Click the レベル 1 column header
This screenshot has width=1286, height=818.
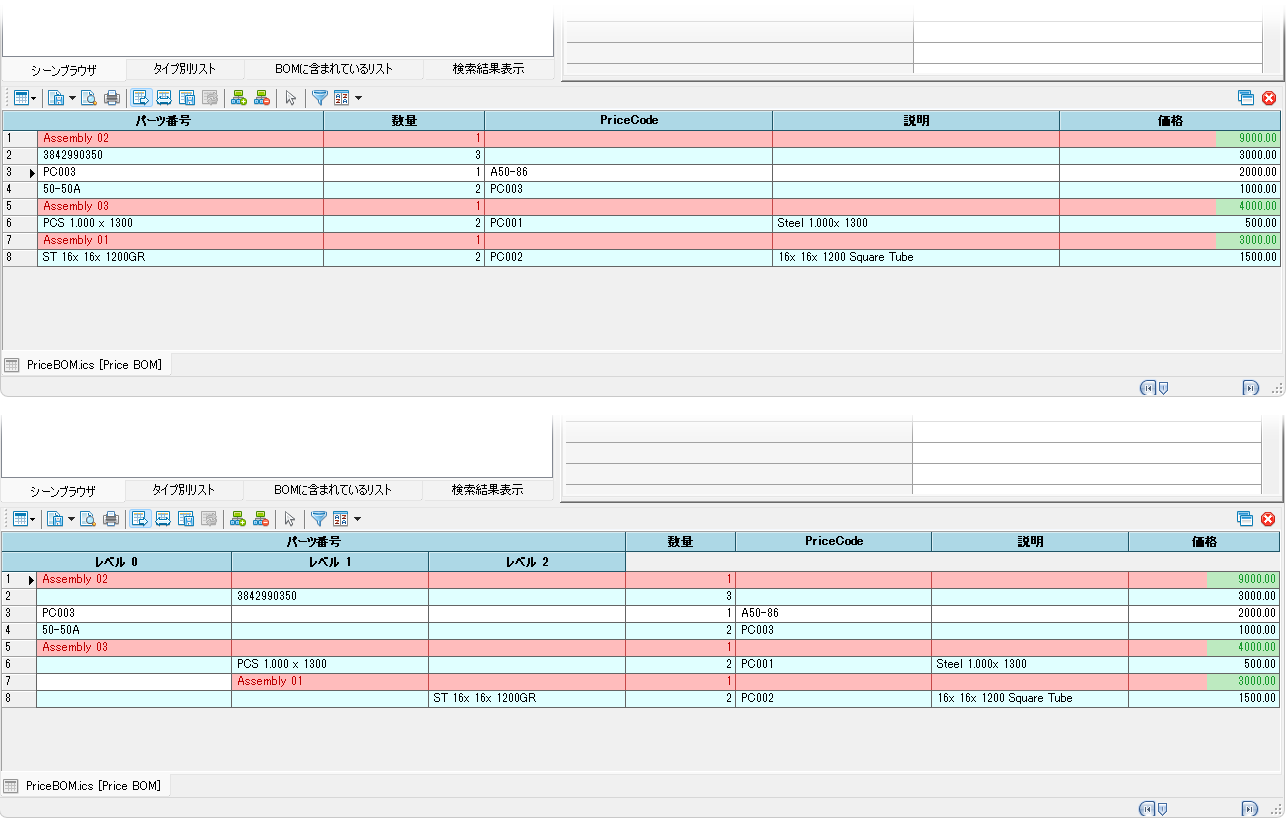[329, 562]
